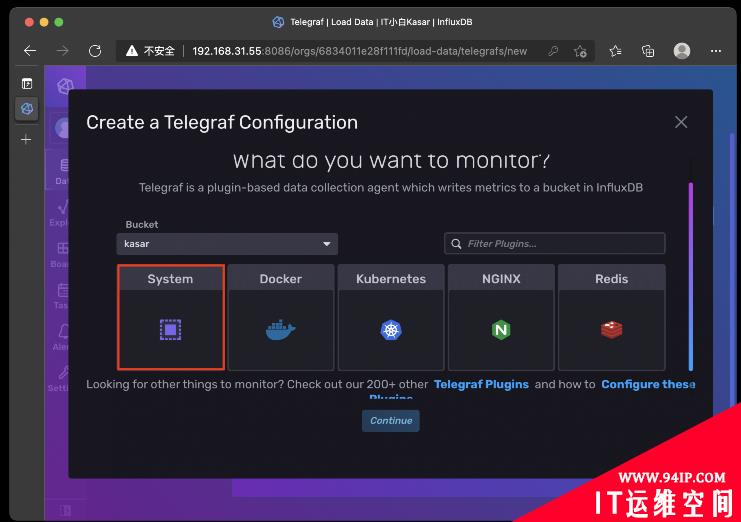This screenshot has width=741, height=522.
Task: Add this page to favorites star
Action: pyautogui.click(x=580, y=51)
